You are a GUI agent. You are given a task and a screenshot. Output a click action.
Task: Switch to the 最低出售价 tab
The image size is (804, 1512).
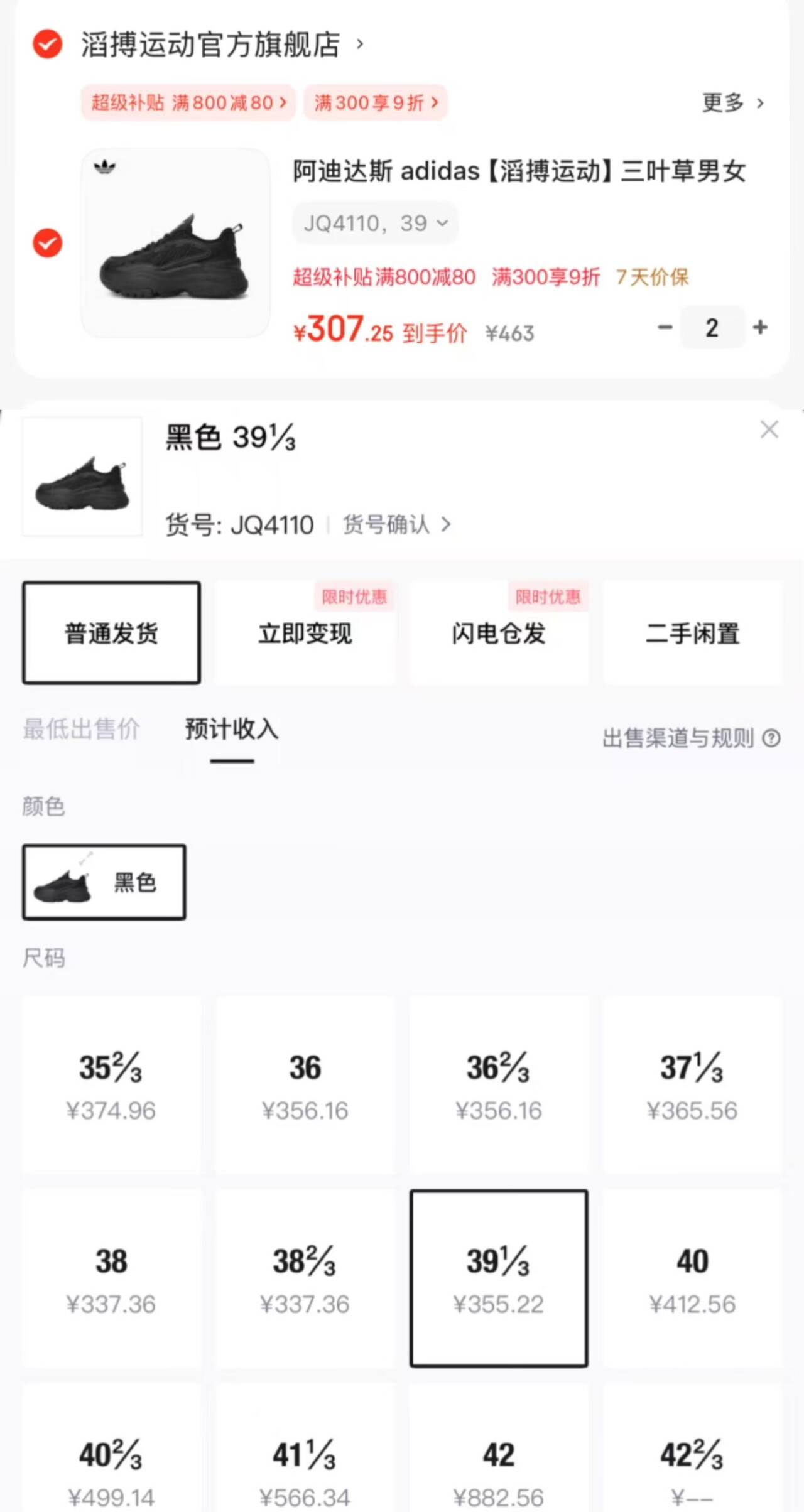(81, 729)
